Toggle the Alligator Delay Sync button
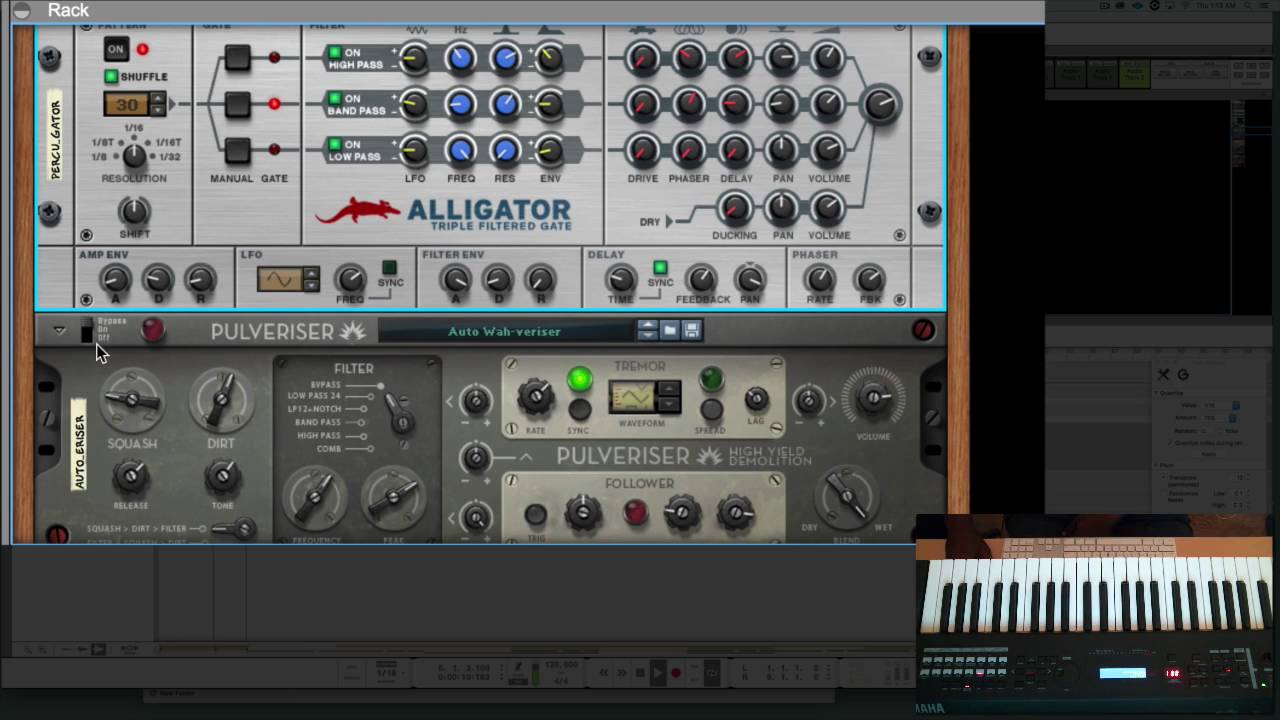Viewport: 1280px width, 720px height. (x=660, y=268)
